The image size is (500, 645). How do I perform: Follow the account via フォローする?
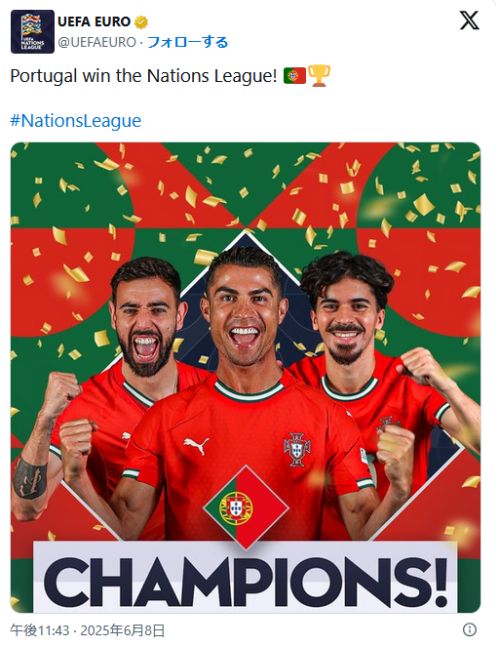click(x=188, y=42)
